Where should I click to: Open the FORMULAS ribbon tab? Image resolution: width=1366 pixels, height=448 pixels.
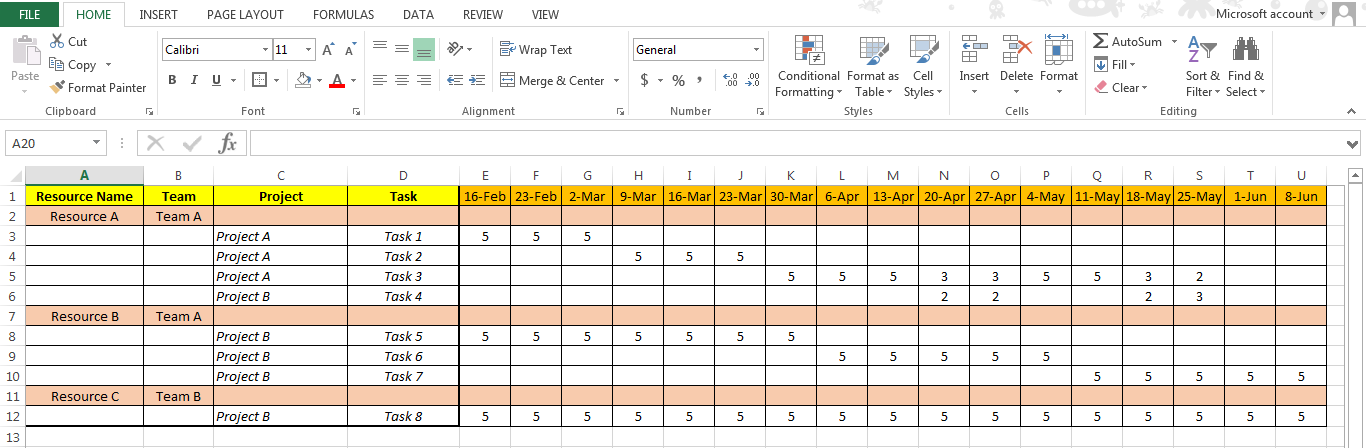[x=343, y=15]
